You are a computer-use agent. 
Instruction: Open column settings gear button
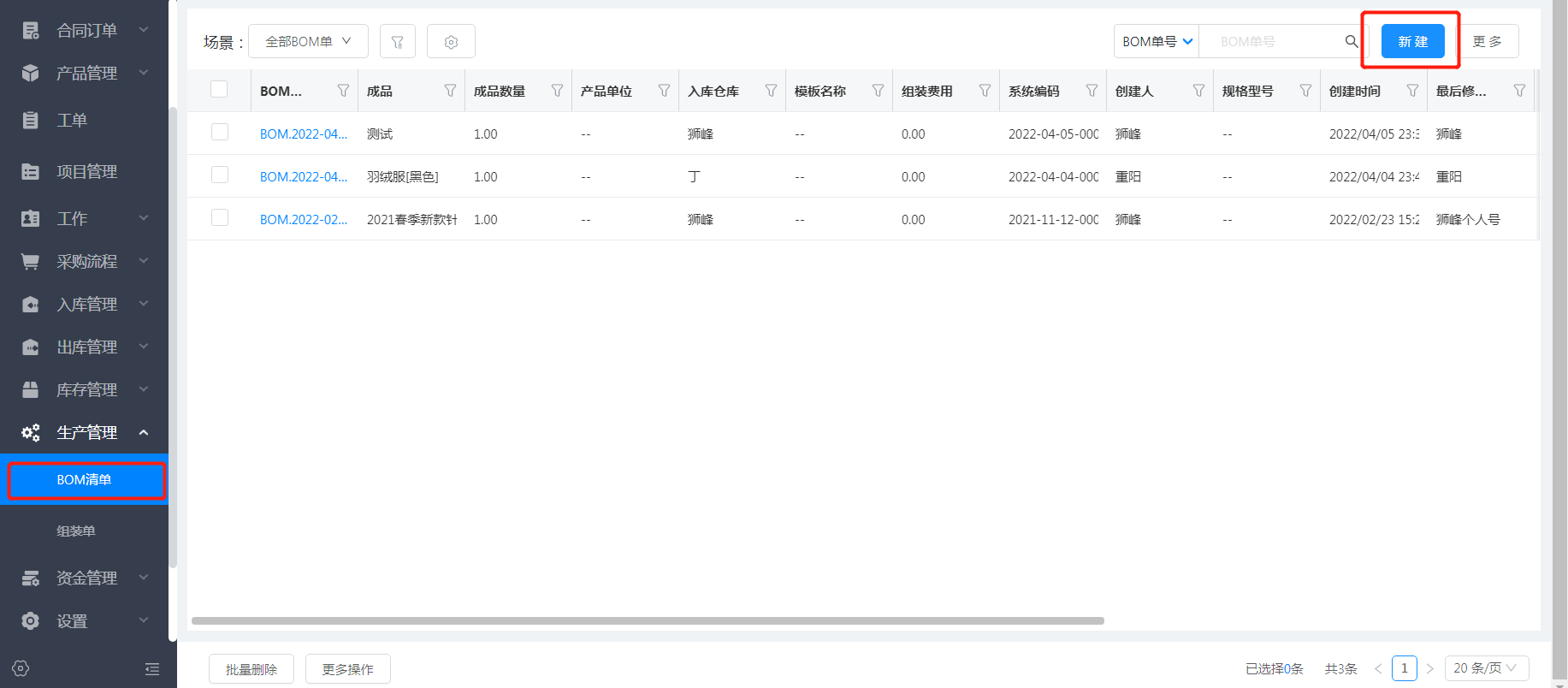click(451, 41)
